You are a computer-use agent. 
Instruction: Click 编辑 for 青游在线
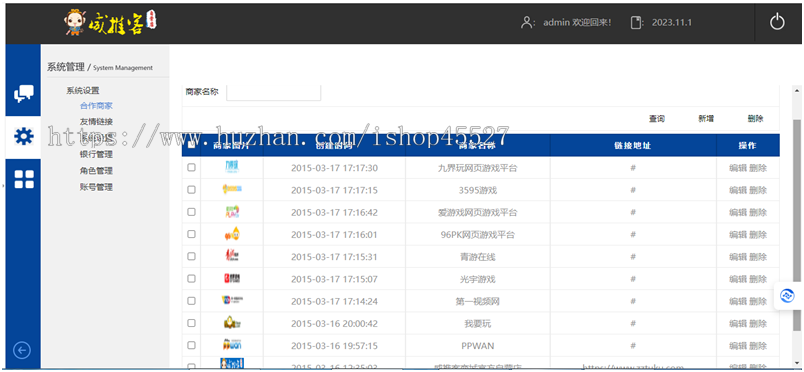[x=738, y=257]
